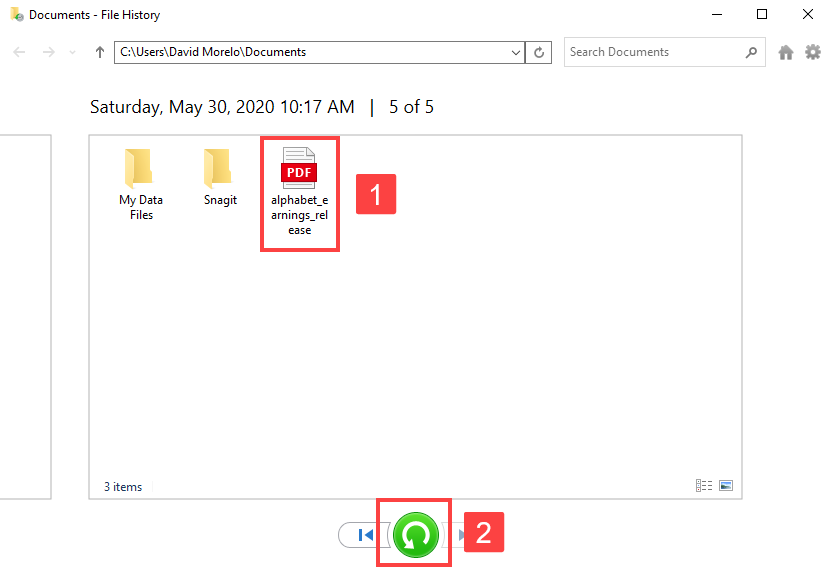This screenshot has width=831, height=568.
Task: Go up one folder level
Action: (100, 52)
